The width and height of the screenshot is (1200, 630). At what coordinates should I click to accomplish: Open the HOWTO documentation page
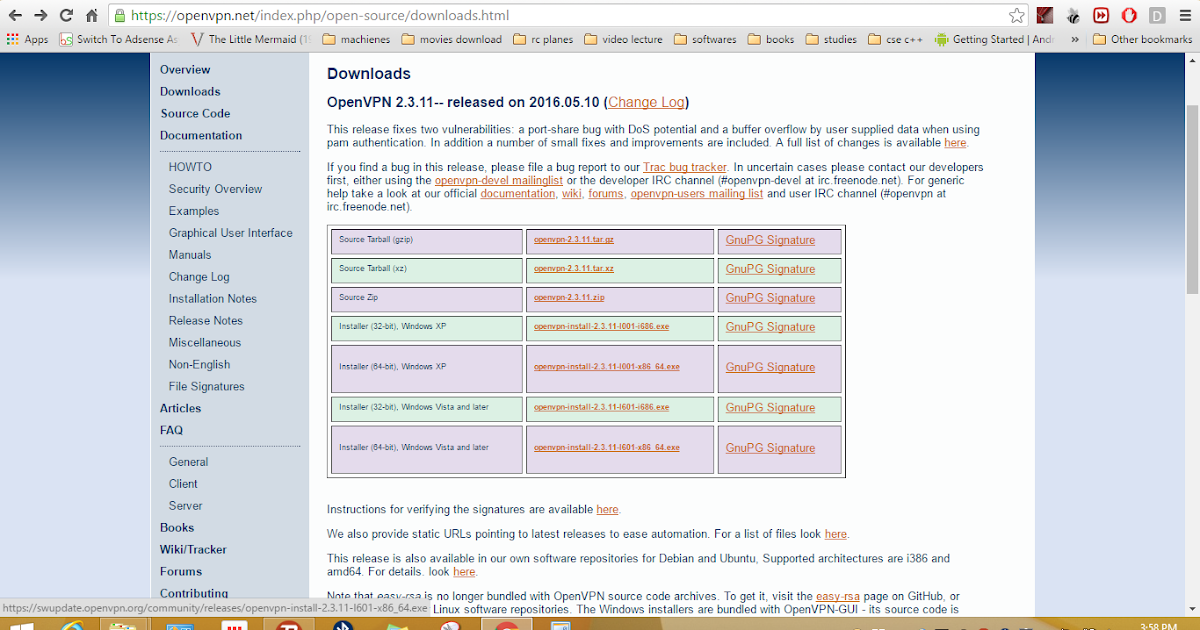pyautogui.click(x=190, y=167)
